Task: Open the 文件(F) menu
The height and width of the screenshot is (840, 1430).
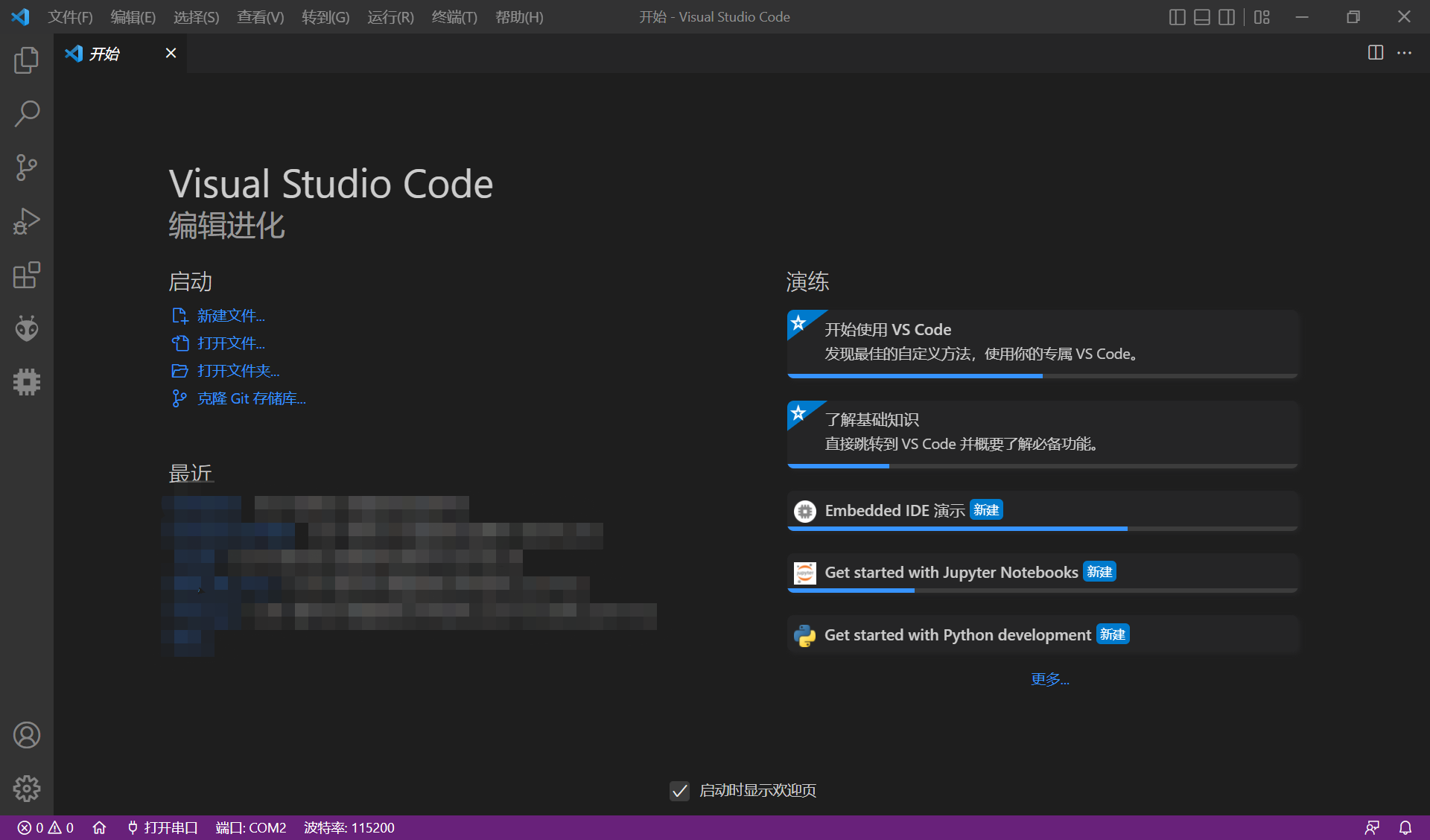Action: tap(71, 16)
